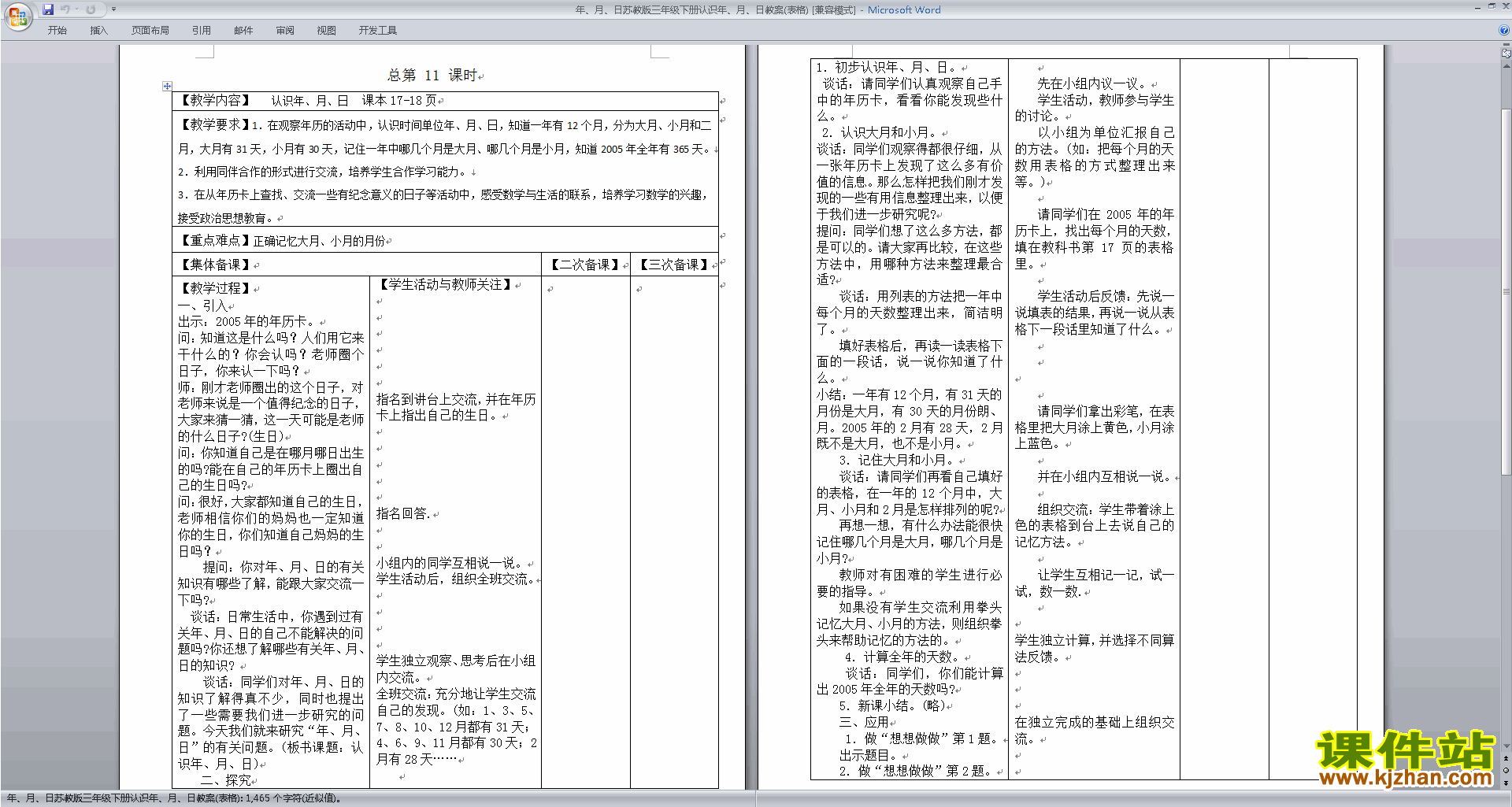Open the Office button menu
1512x807 pixels.
point(17,17)
